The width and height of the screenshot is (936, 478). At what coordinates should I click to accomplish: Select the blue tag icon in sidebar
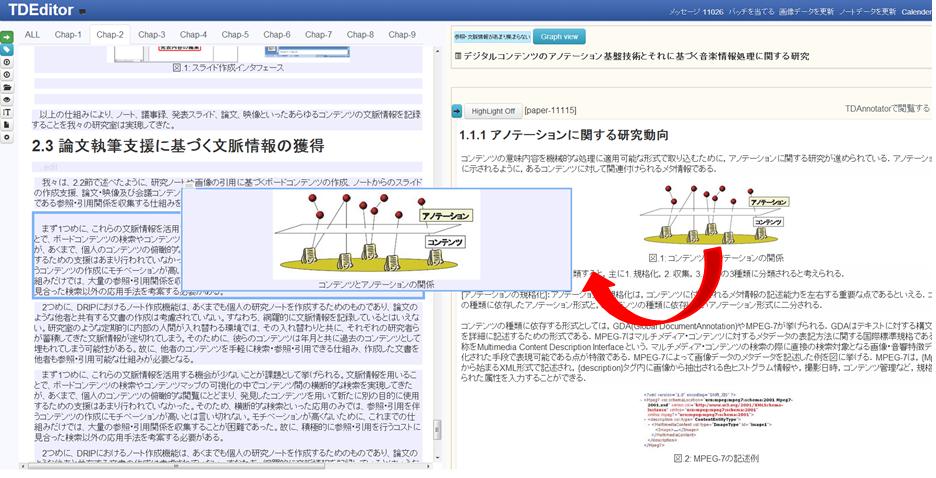point(6,49)
